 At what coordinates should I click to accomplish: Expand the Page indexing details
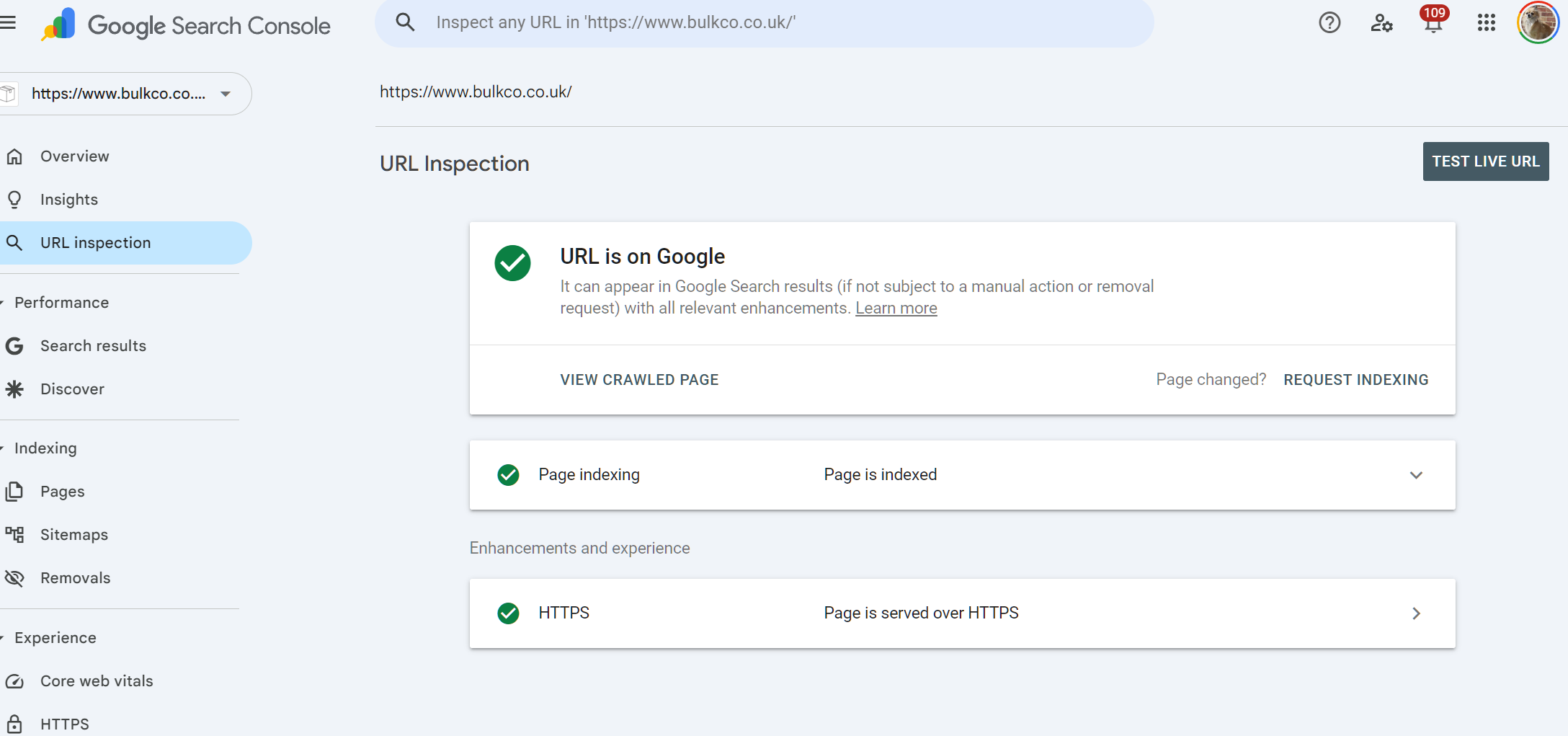[x=1415, y=475]
